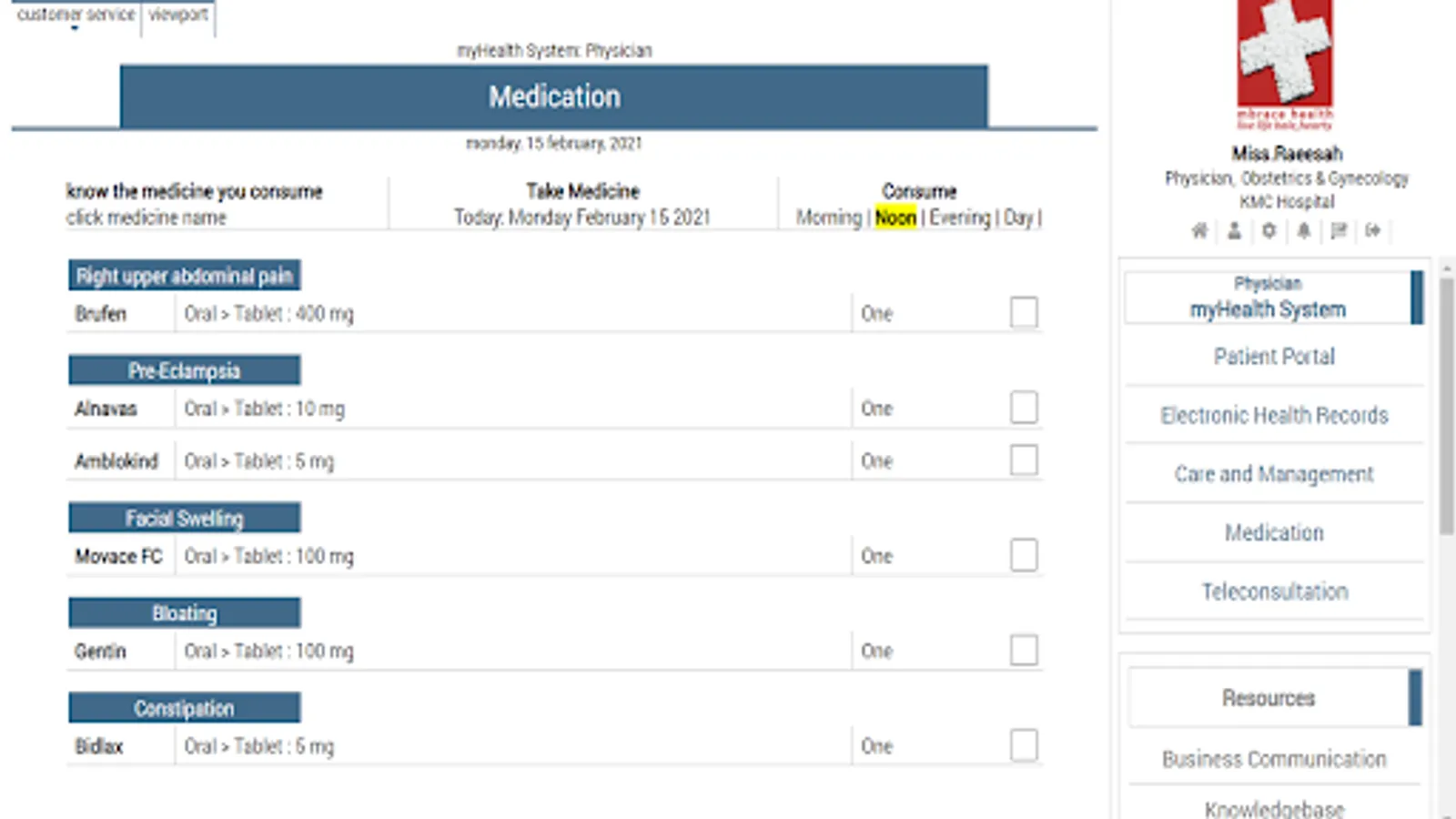Go to Teleconsultation in sidebar
The width and height of the screenshot is (1456, 819).
click(x=1274, y=591)
